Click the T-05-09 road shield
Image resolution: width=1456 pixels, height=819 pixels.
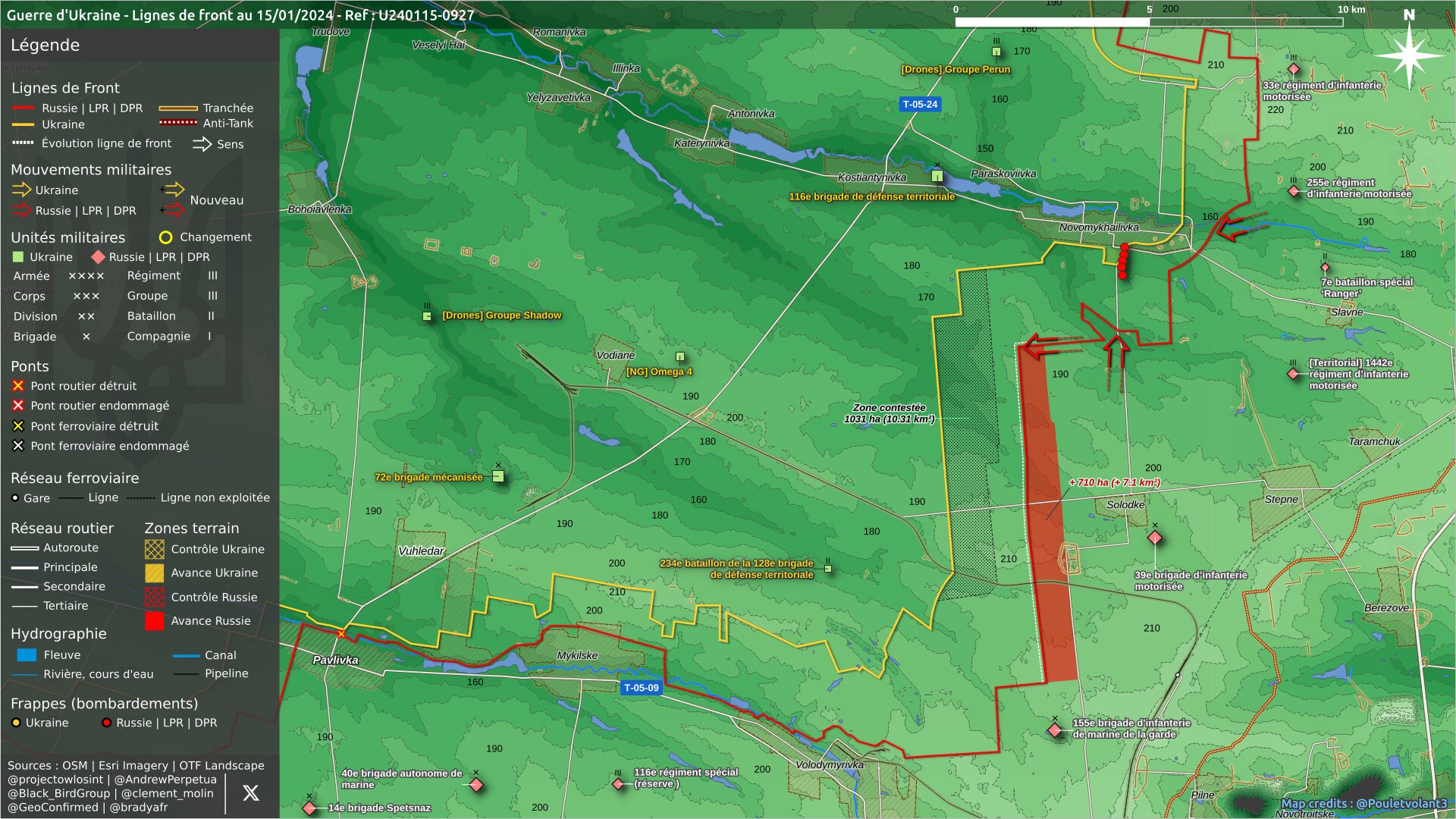(x=641, y=688)
